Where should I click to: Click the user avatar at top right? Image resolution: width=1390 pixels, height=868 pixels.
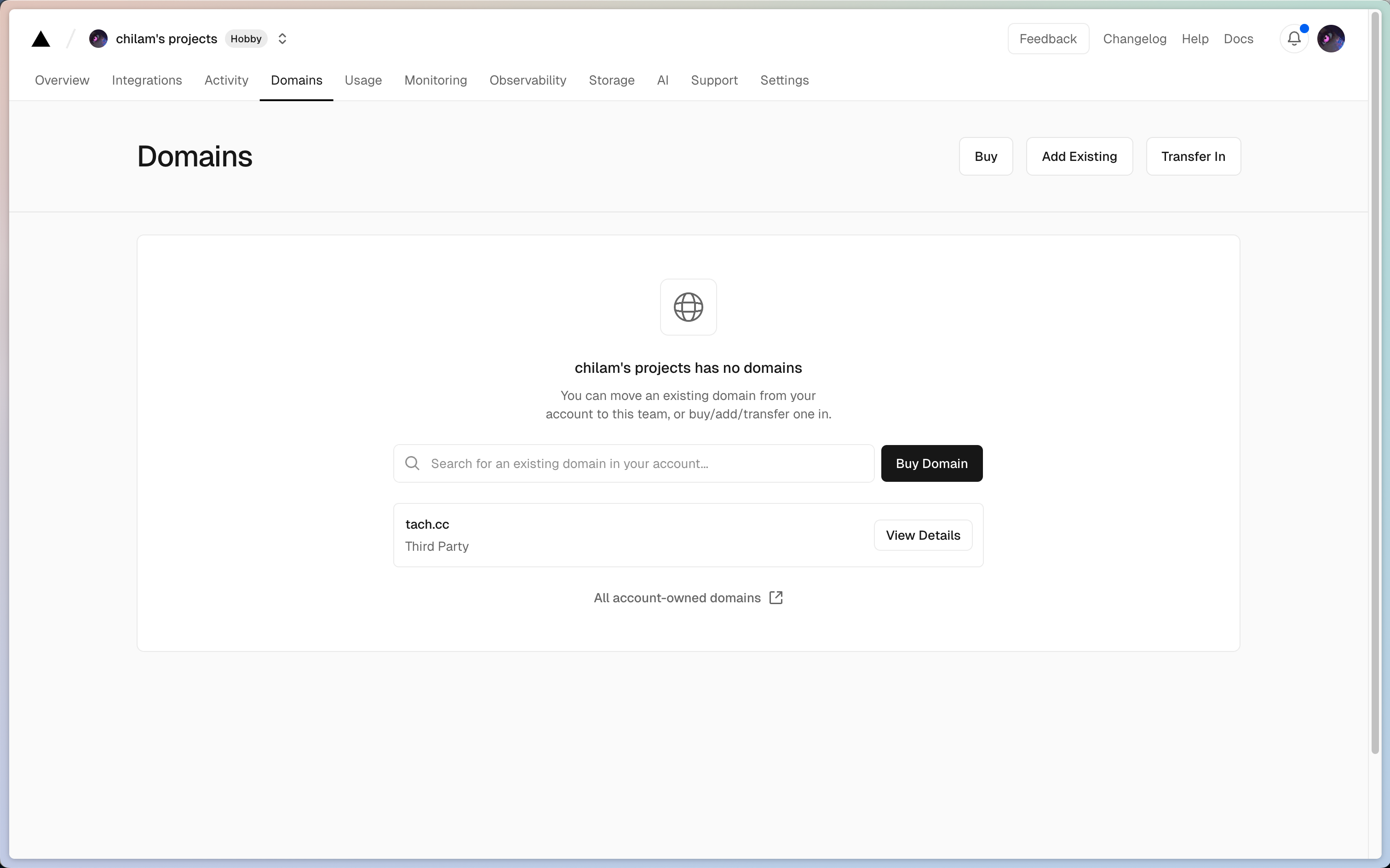coord(1330,39)
